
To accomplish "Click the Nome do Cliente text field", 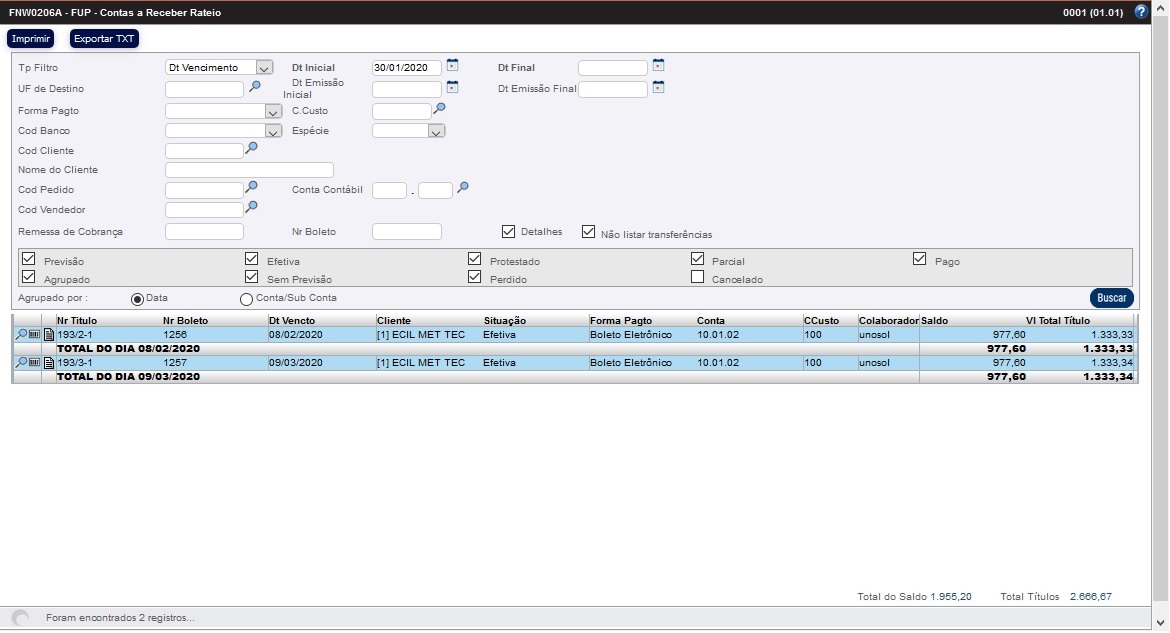I will click(249, 170).
